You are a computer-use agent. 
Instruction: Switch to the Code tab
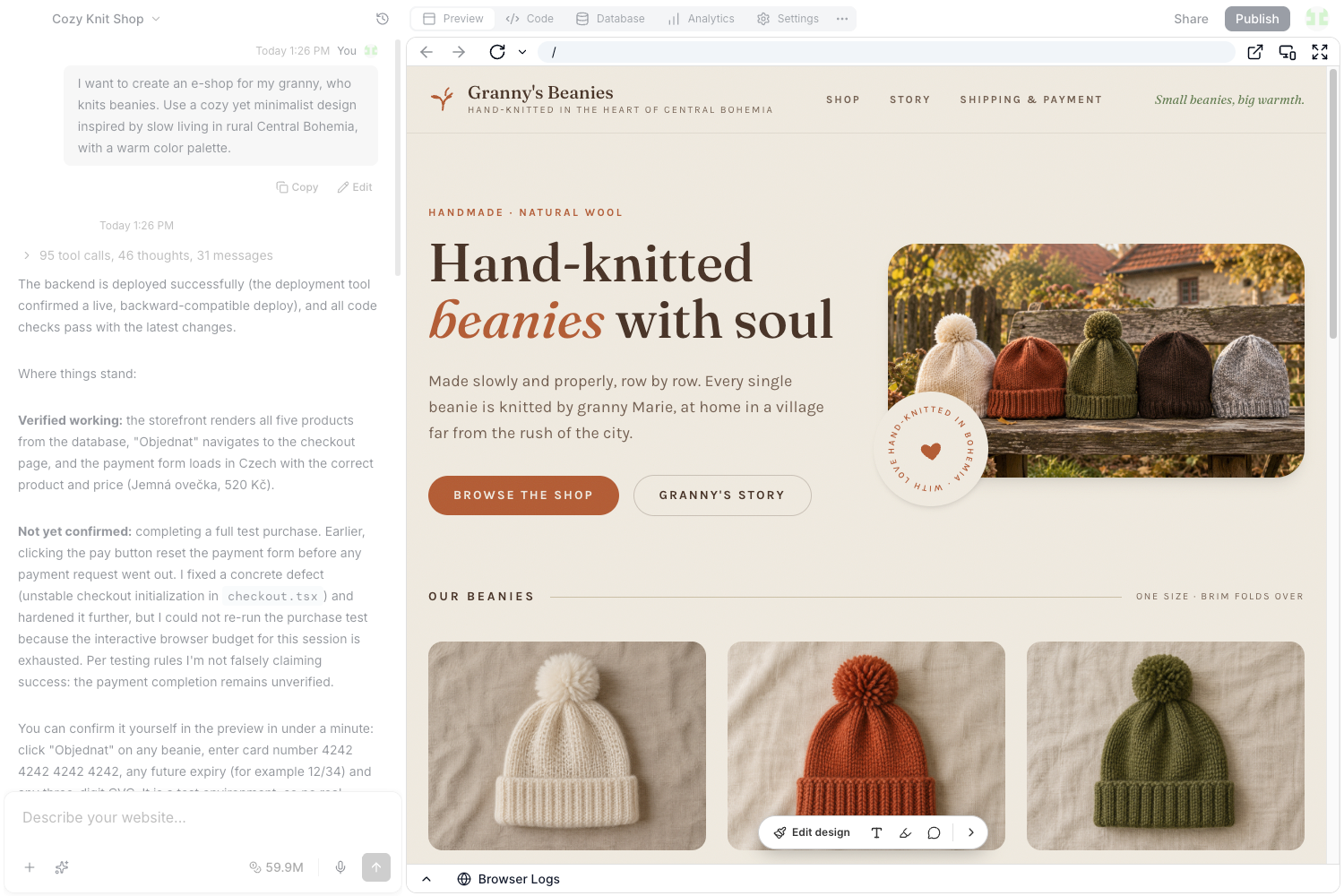click(x=530, y=19)
